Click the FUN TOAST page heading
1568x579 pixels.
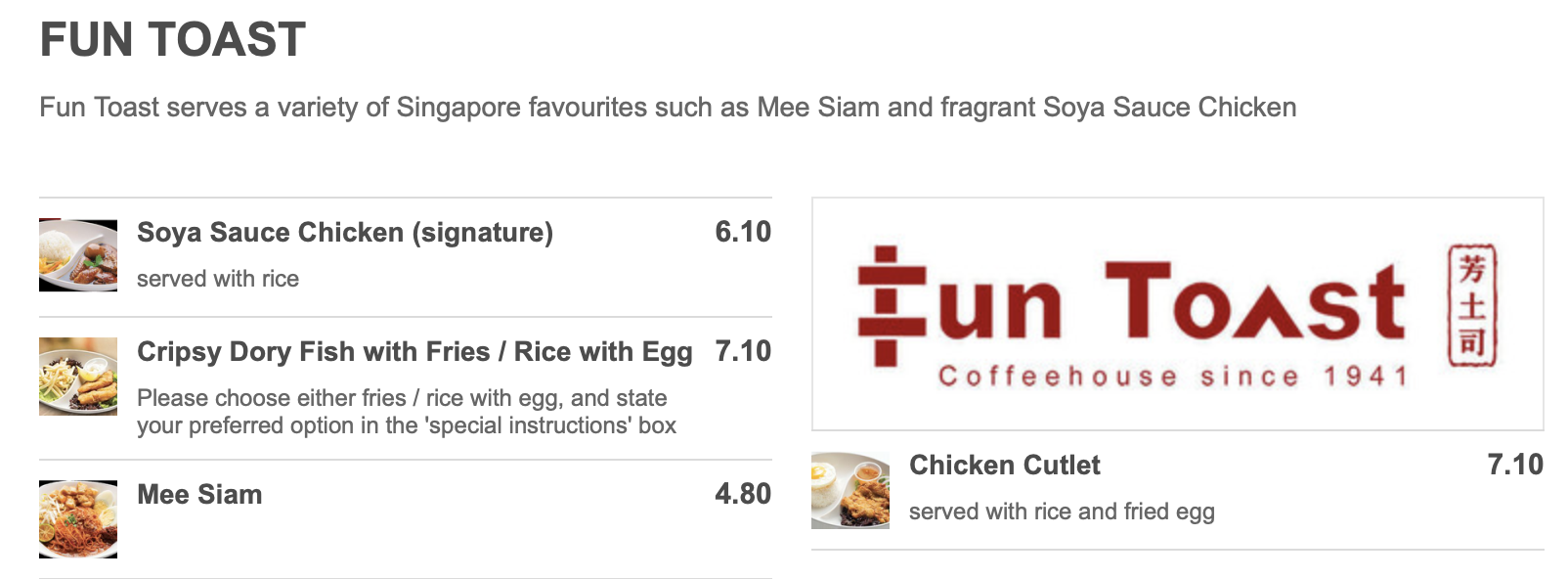coord(173,40)
